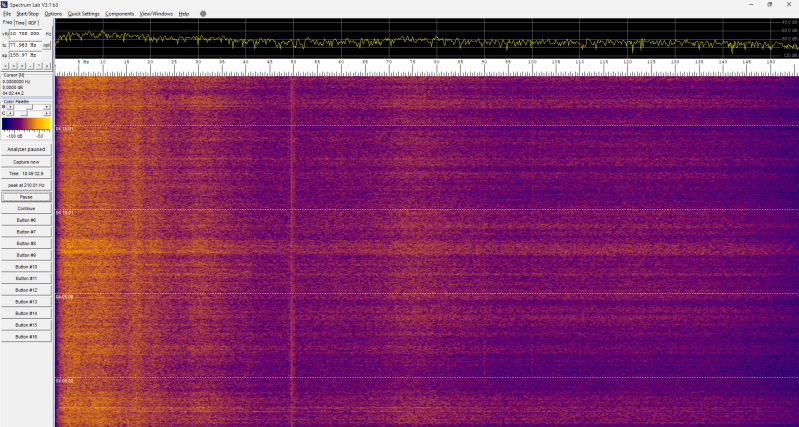Click the opt button beside fc field
Viewport: 799px width, 427px height.
pos(46,45)
